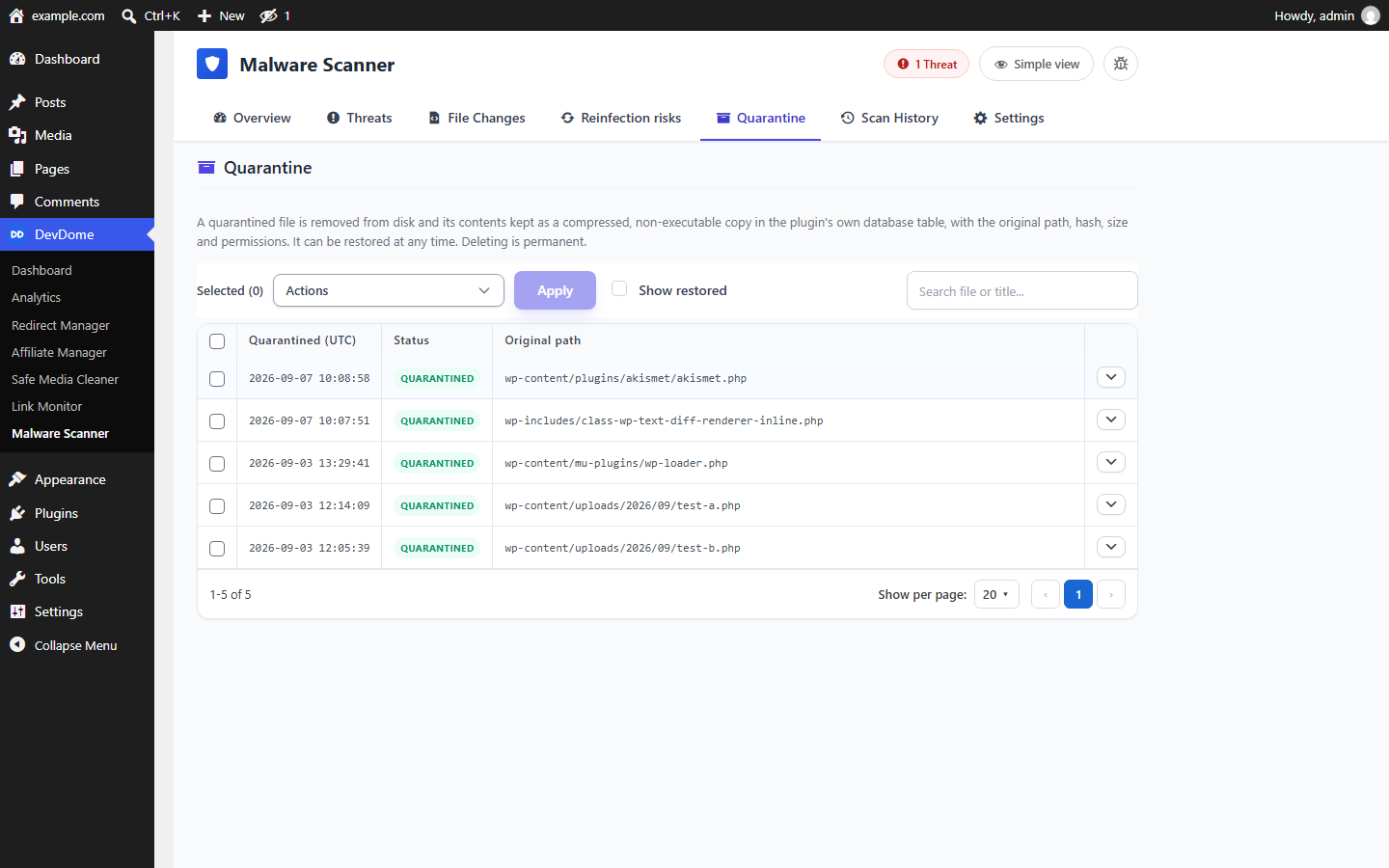Click the Posts pin icon
The image size is (1389, 868).
tap(17, 102)
